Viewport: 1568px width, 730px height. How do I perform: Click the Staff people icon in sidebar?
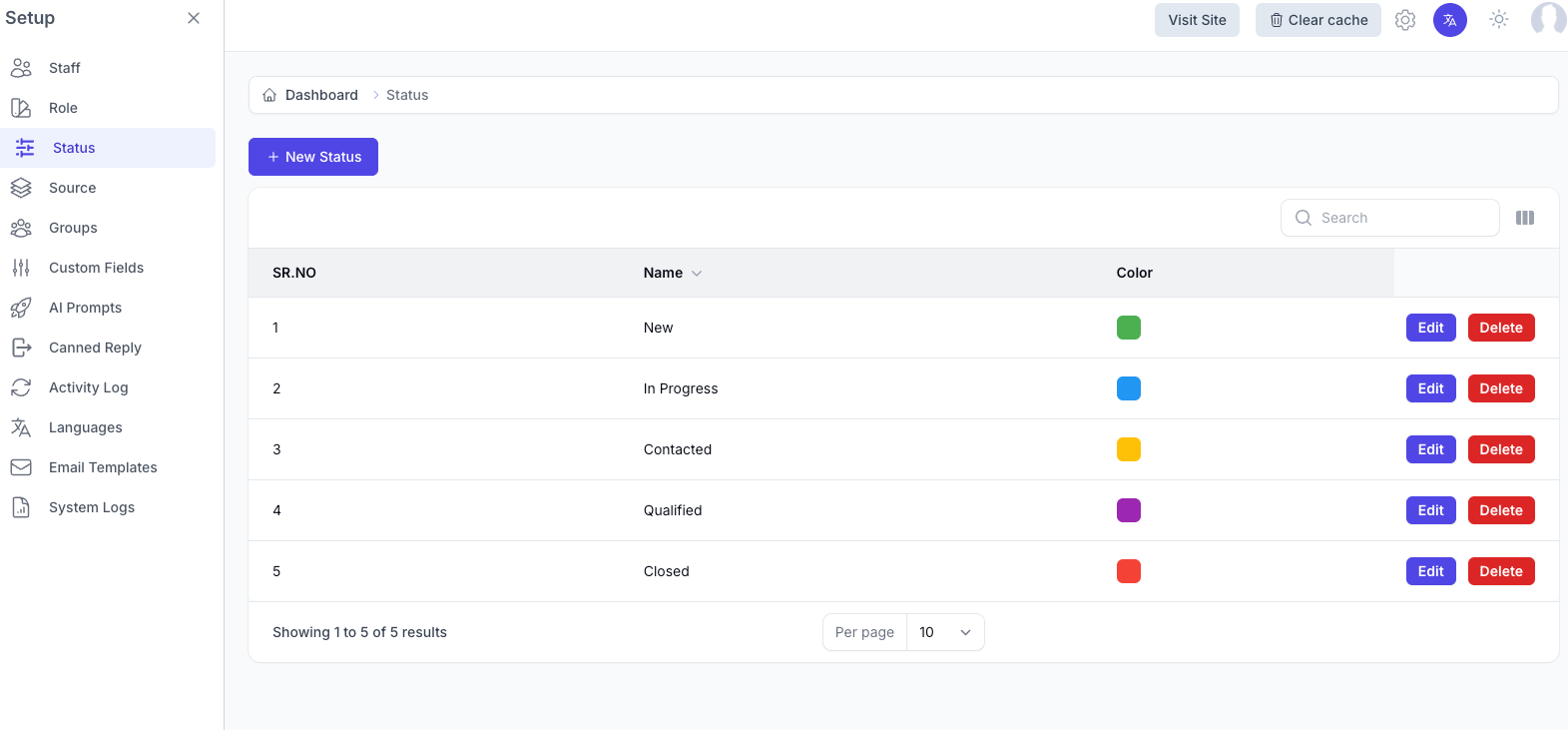point(21,68)
